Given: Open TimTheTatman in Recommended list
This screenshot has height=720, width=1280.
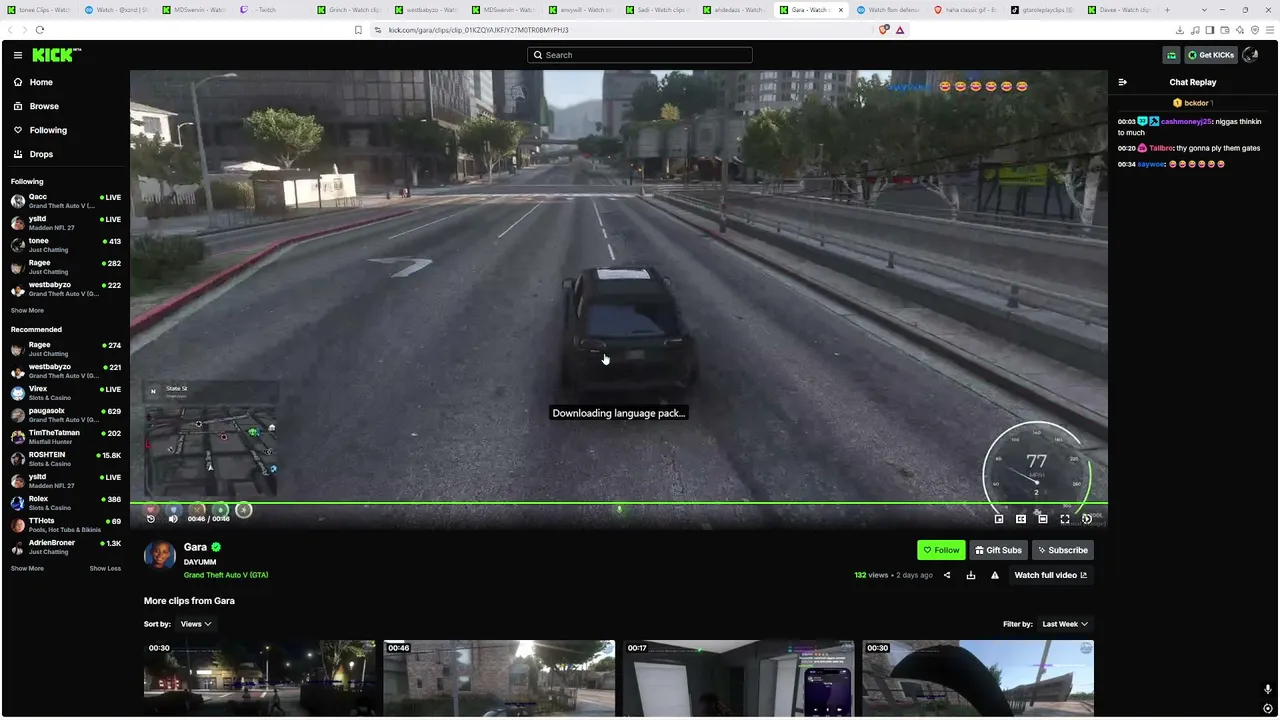Looking at the screenshot, I should click(x=65, y=437).
